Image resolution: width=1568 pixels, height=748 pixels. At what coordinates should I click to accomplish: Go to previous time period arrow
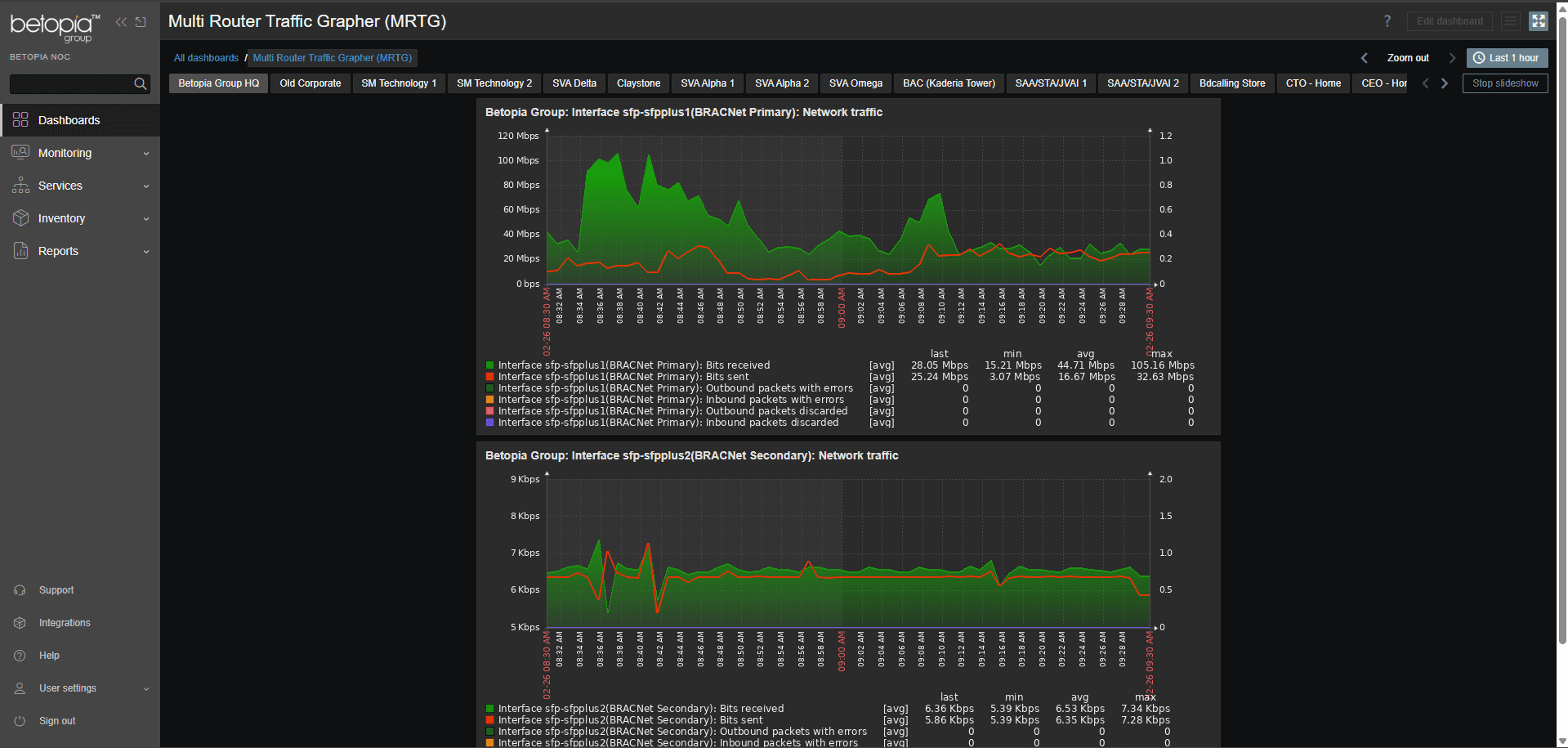pyautogui.click(x=1364, y=58)
